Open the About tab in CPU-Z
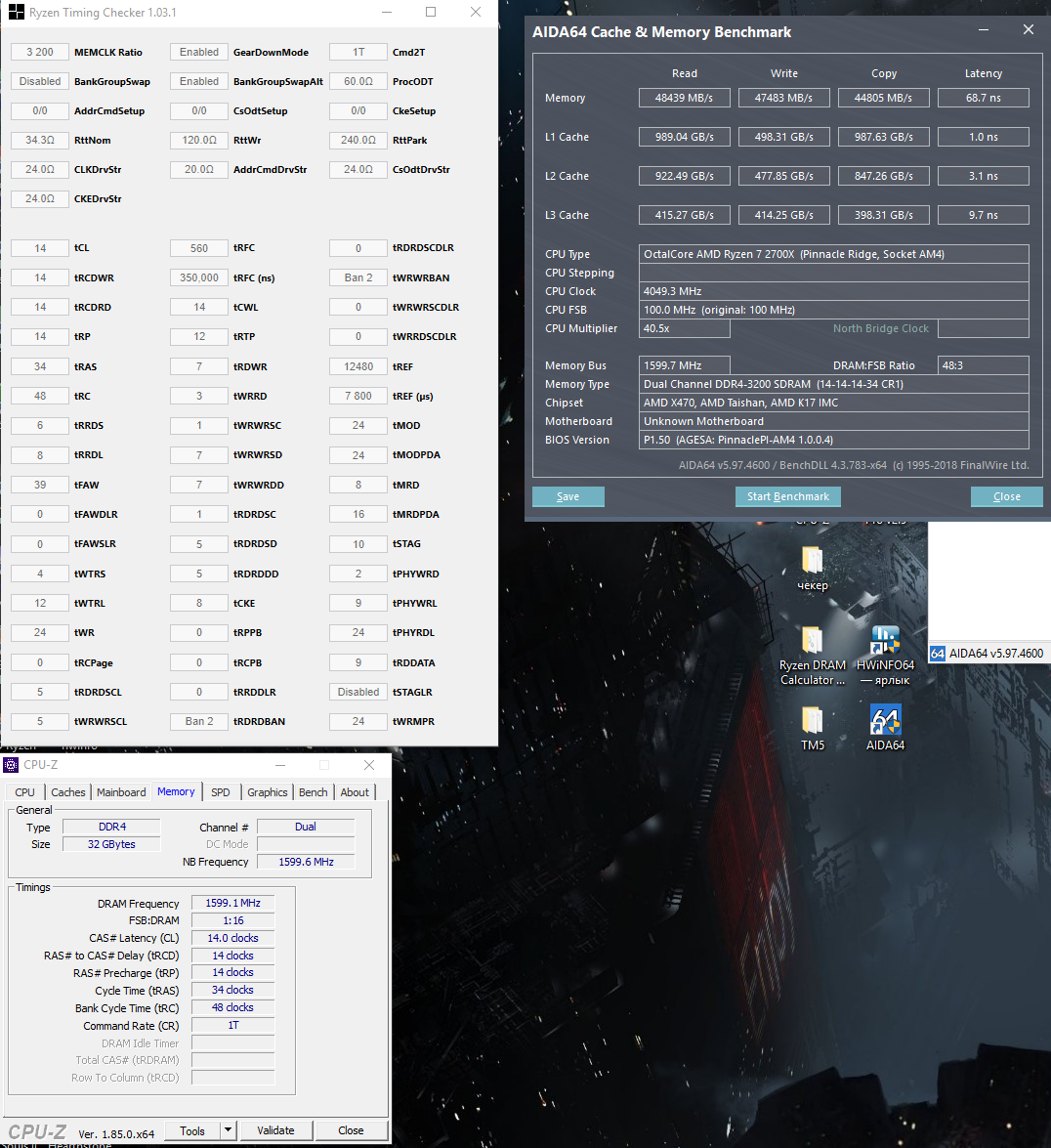Image resolution: width=1051 pixels, height=1148 pixels. 355,792
